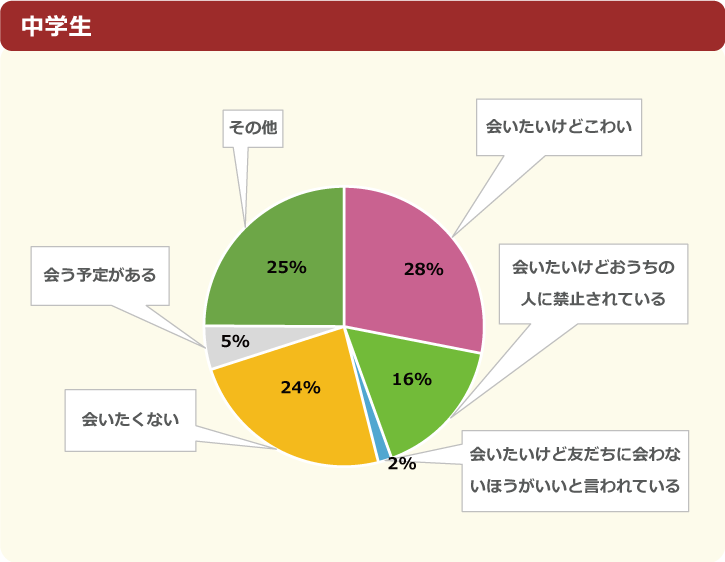The height and width of the screenshot is (562, 725).
Task: Click the 友だちに会わないほうがいい callout label
Action: click(575, 471)
